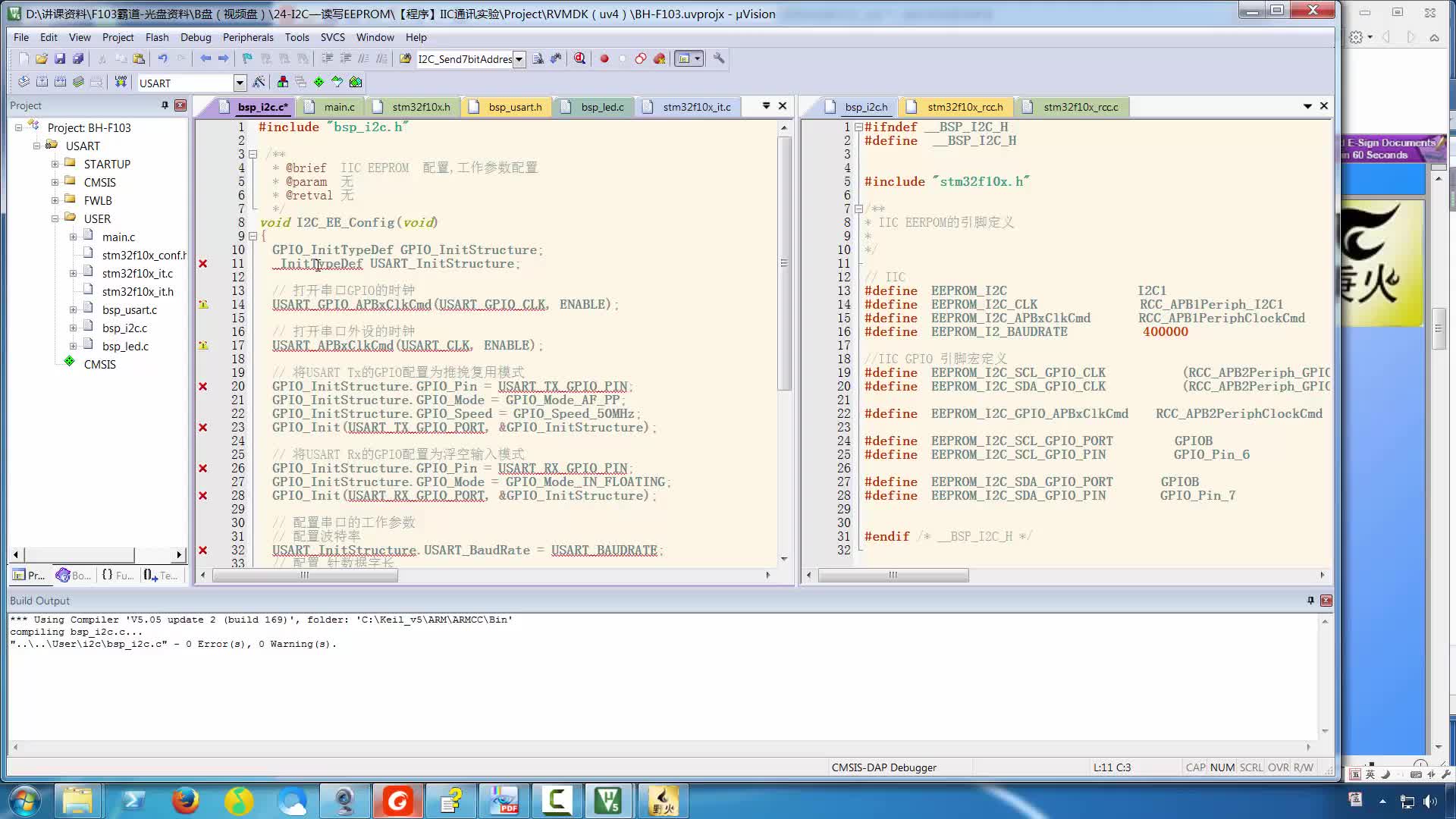Screen dimensions: 1456x819
Task: Click Find in Files toolbar icon
Action: (405, 58)
